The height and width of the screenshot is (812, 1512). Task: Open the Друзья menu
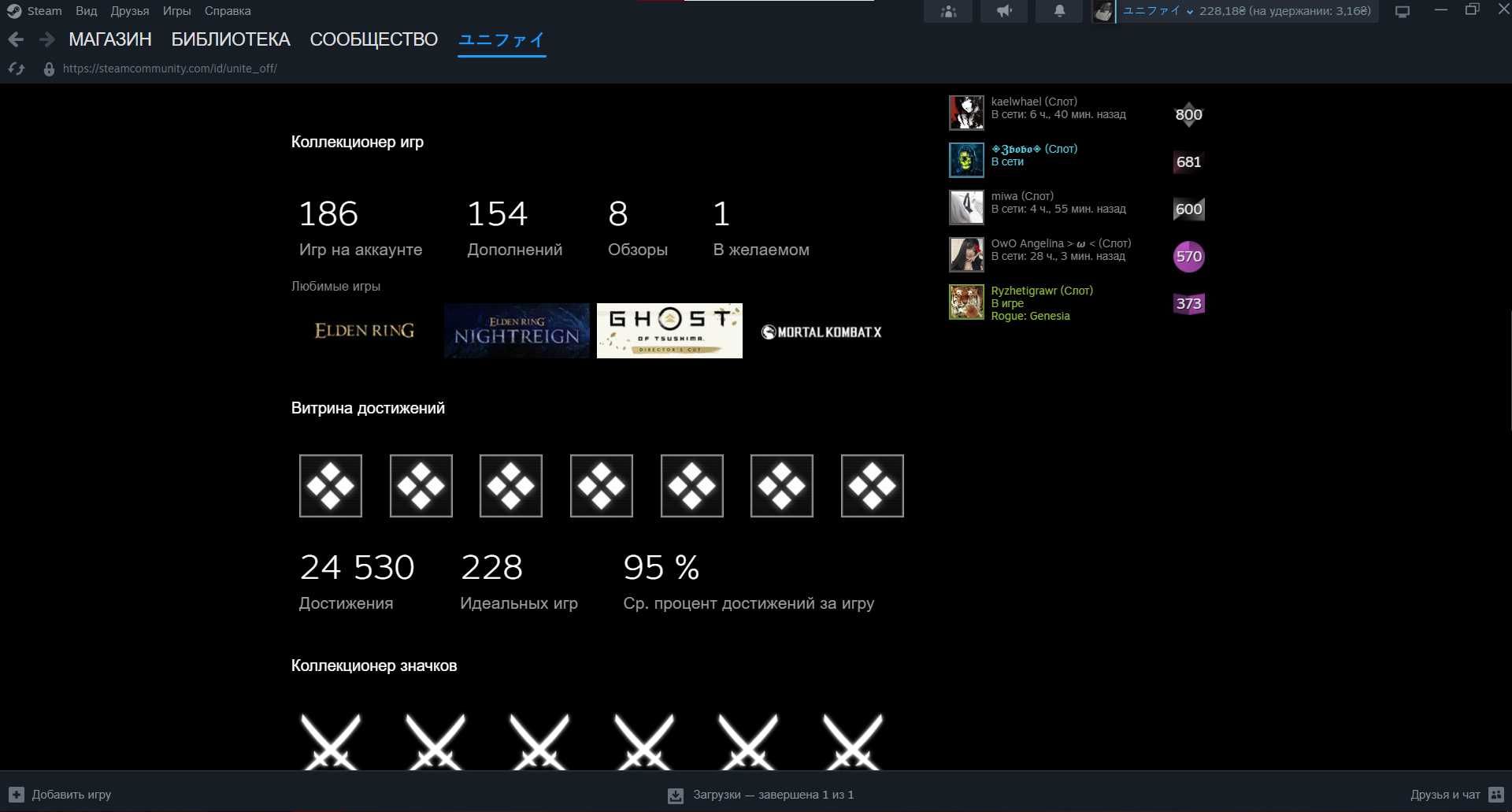click(x=130, y=11)
